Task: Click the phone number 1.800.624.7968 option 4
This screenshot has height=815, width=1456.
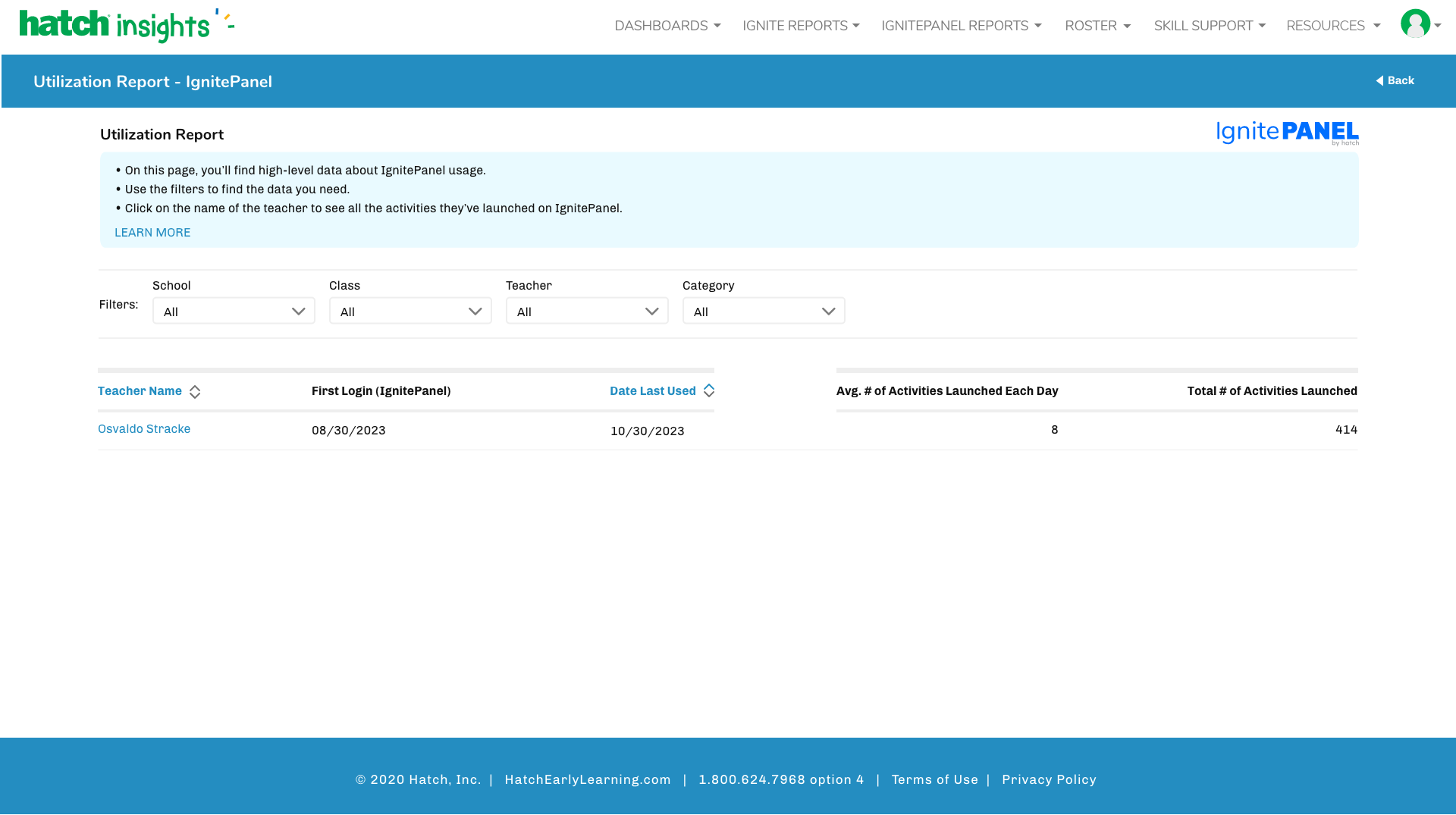Action: (781, 779)
